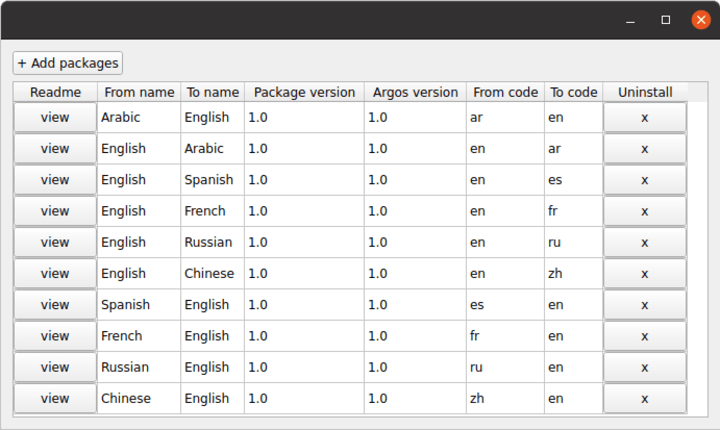Select the 'ru' From code cell

[x=505, y=368]
